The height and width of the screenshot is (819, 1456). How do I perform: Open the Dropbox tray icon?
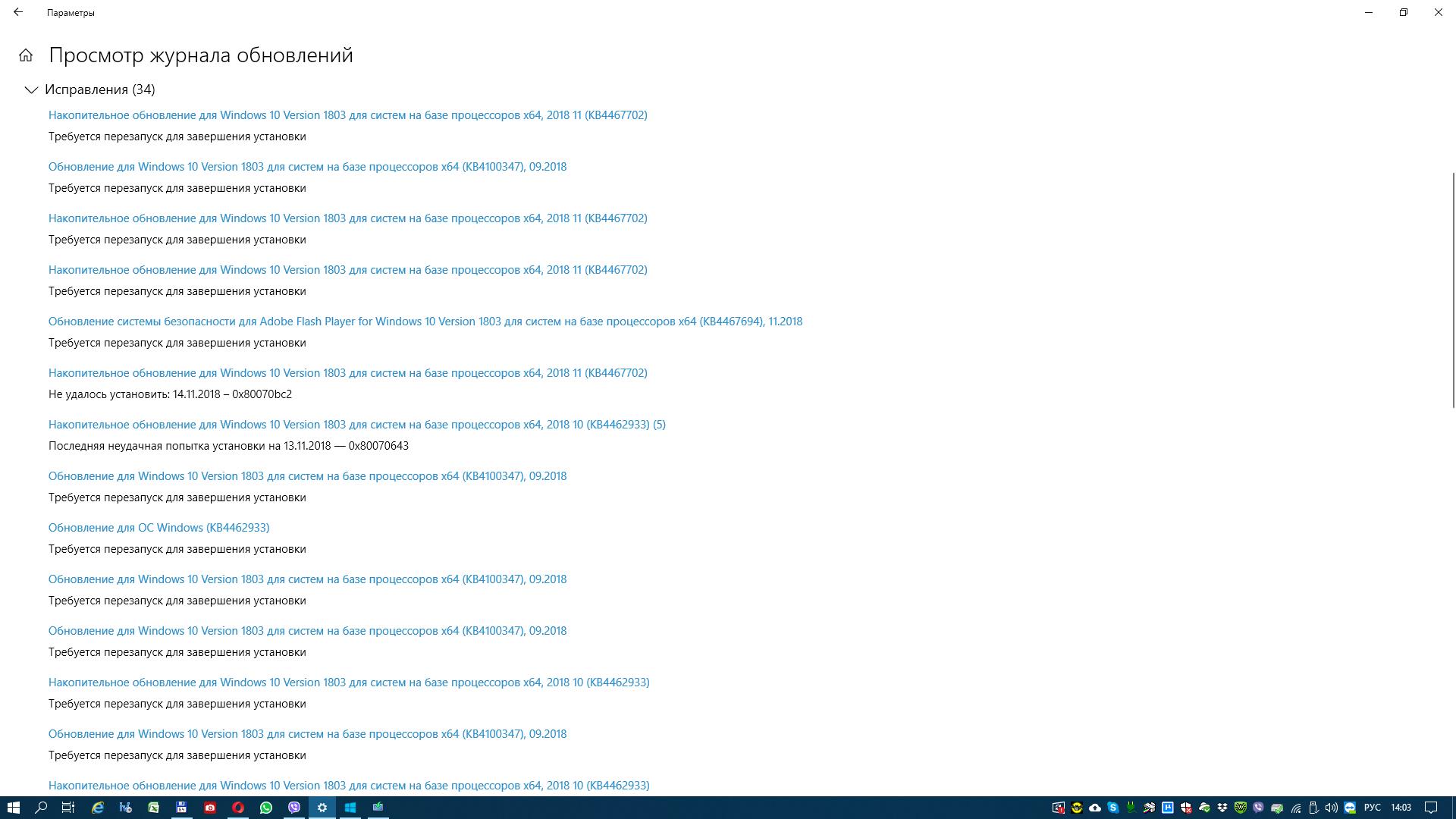click(1222, 808)
